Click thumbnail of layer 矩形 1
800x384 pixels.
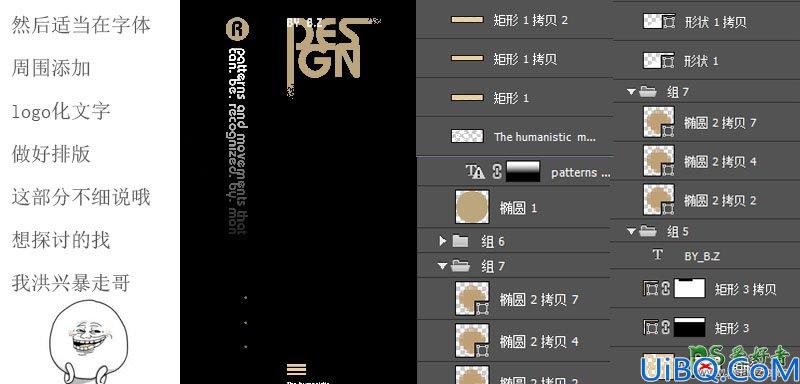pyautogui.click(x=467, y=97)
